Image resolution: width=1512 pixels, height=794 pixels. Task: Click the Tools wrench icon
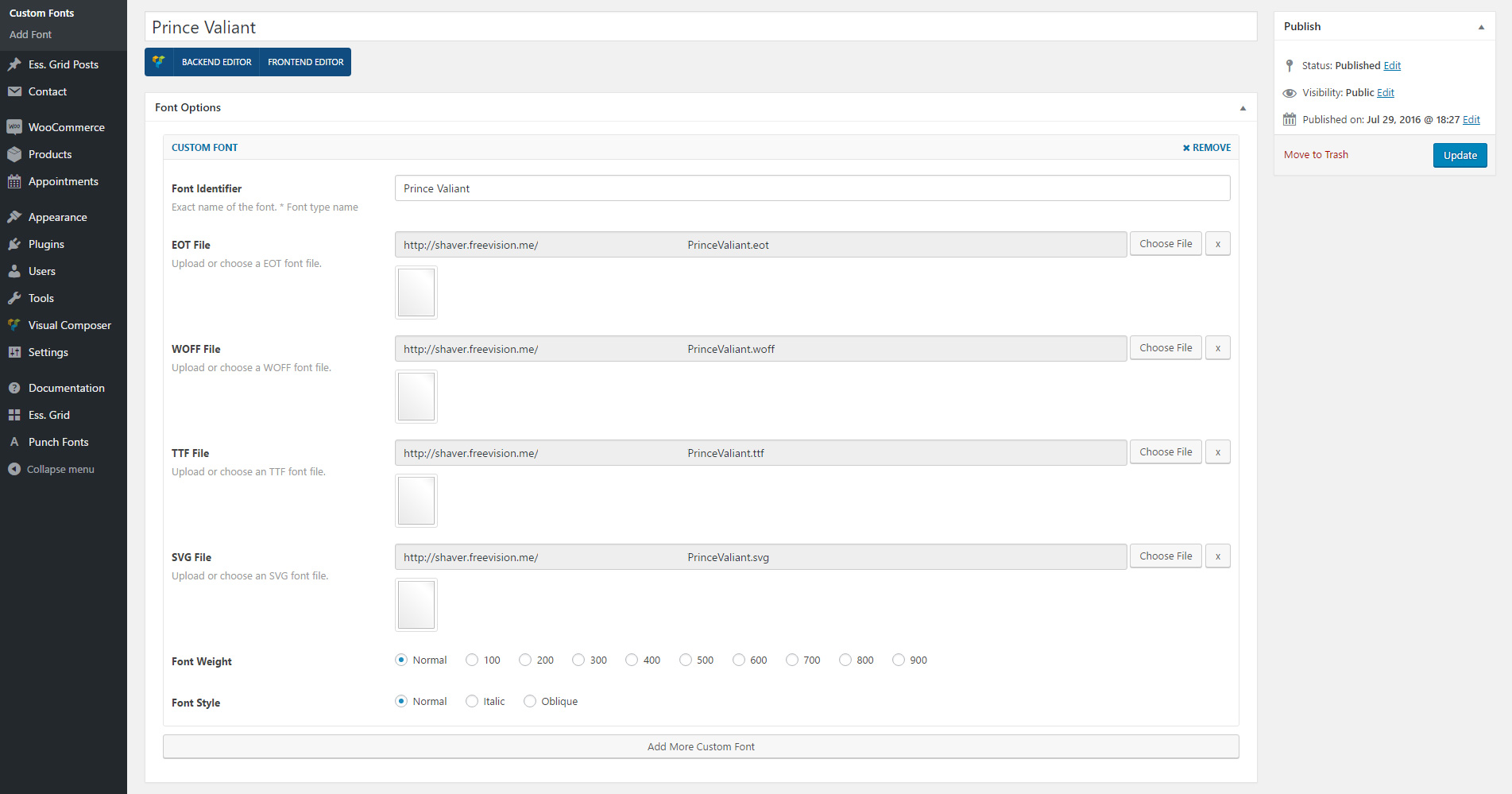pos(14,298)
